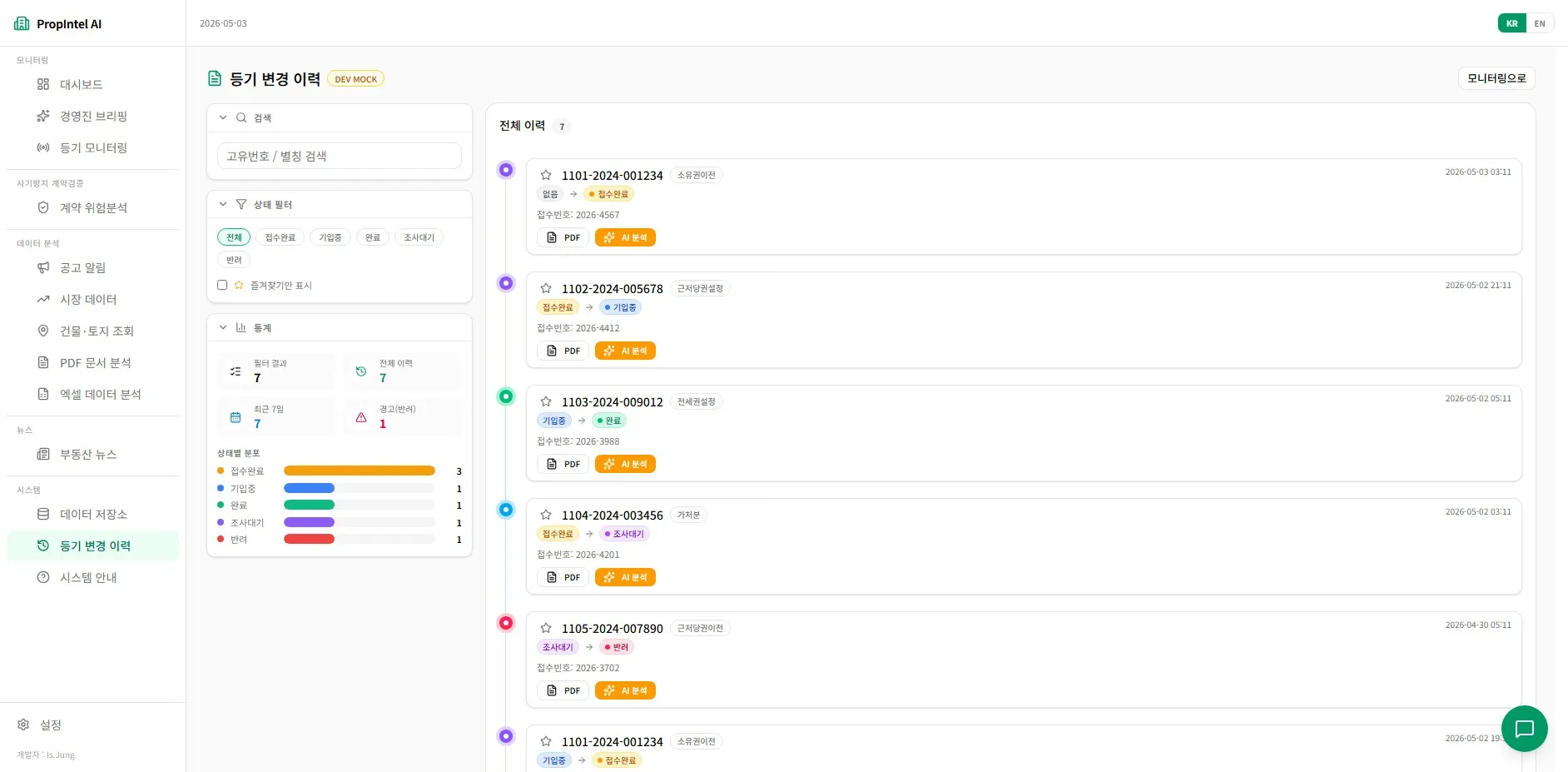This screenshot has height=772, width=1568.
Task: Open 경영진 브리핑 in the sidebar
Action: coord(92,116)
